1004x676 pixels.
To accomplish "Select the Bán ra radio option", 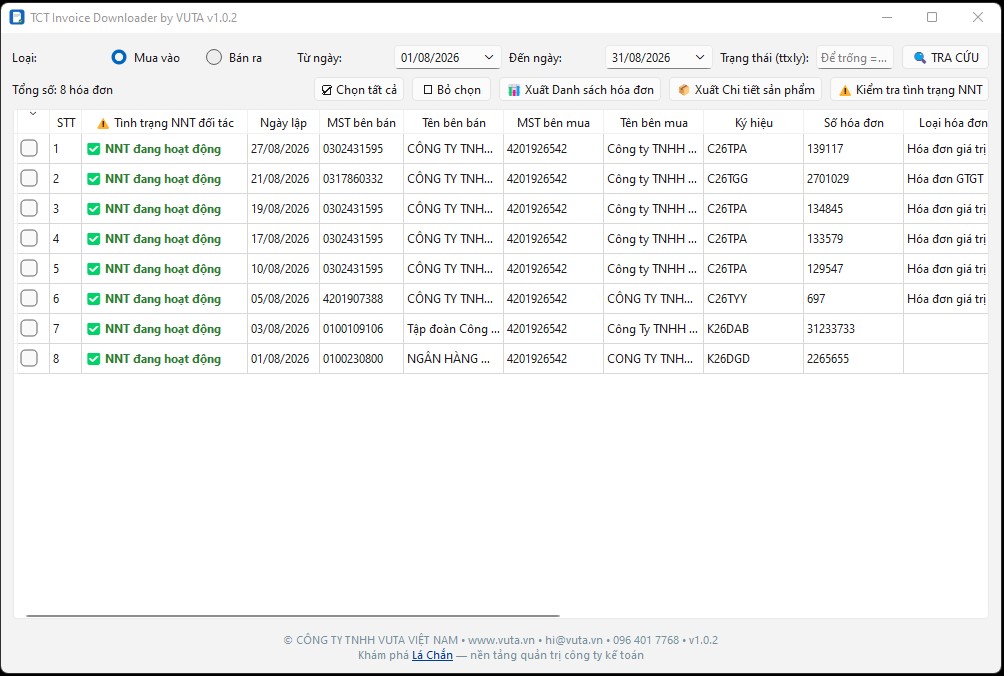I will point(214,58).
